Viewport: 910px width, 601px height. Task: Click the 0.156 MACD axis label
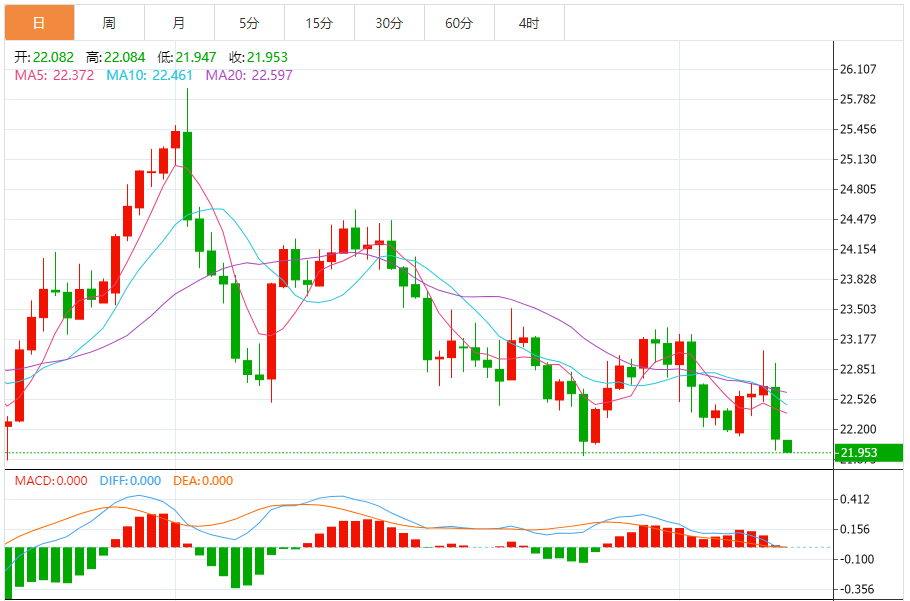[x=855, y=530]
